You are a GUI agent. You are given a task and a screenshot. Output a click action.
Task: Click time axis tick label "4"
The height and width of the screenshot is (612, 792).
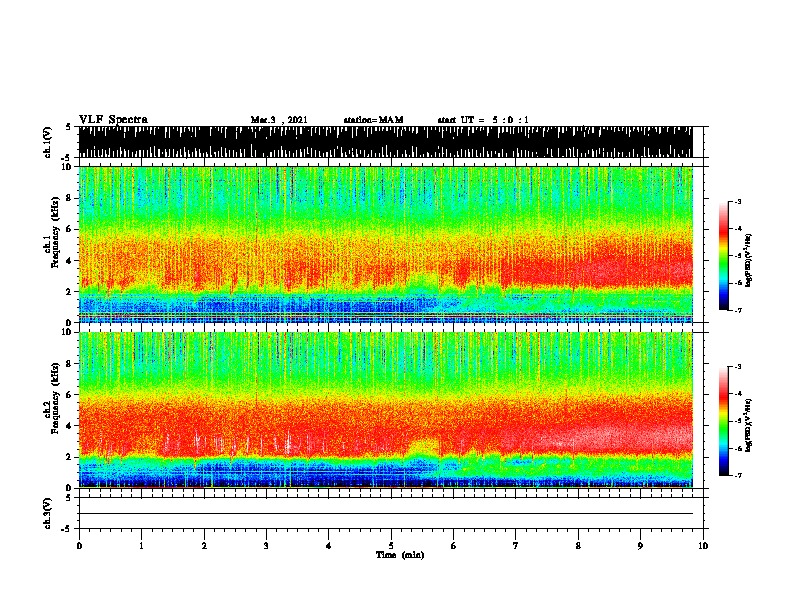click(329, 546)
